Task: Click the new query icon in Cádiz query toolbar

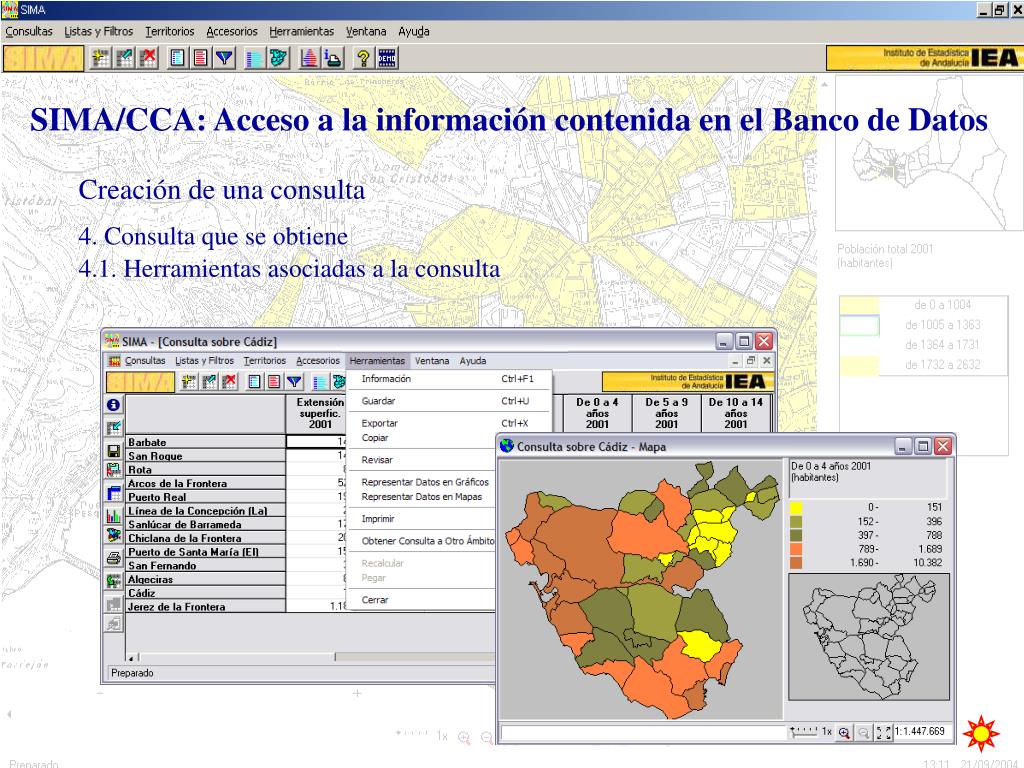Action: point(189,381)
